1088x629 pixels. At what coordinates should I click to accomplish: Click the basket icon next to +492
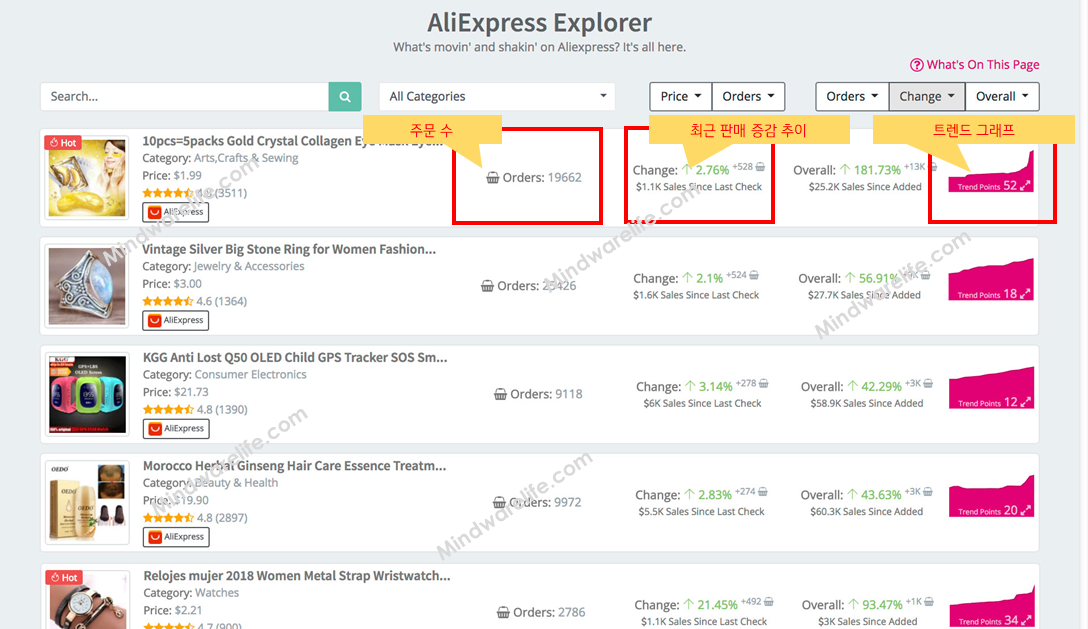[x=769, y=601]
